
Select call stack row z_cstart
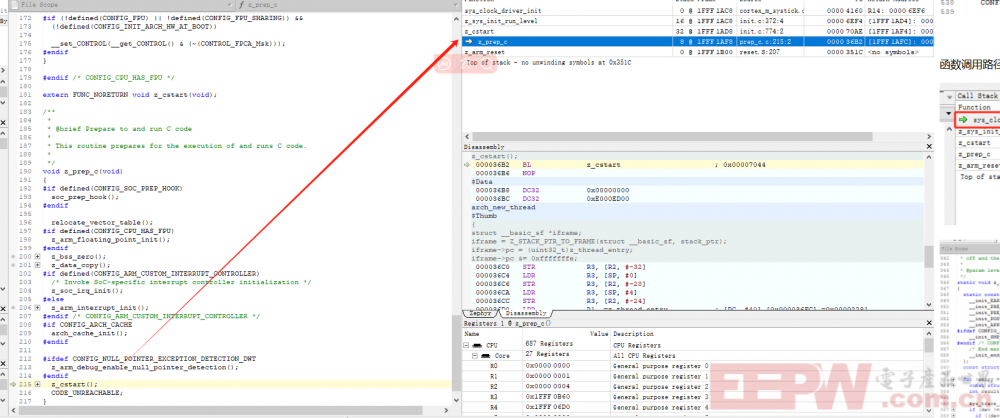(698, 31)
